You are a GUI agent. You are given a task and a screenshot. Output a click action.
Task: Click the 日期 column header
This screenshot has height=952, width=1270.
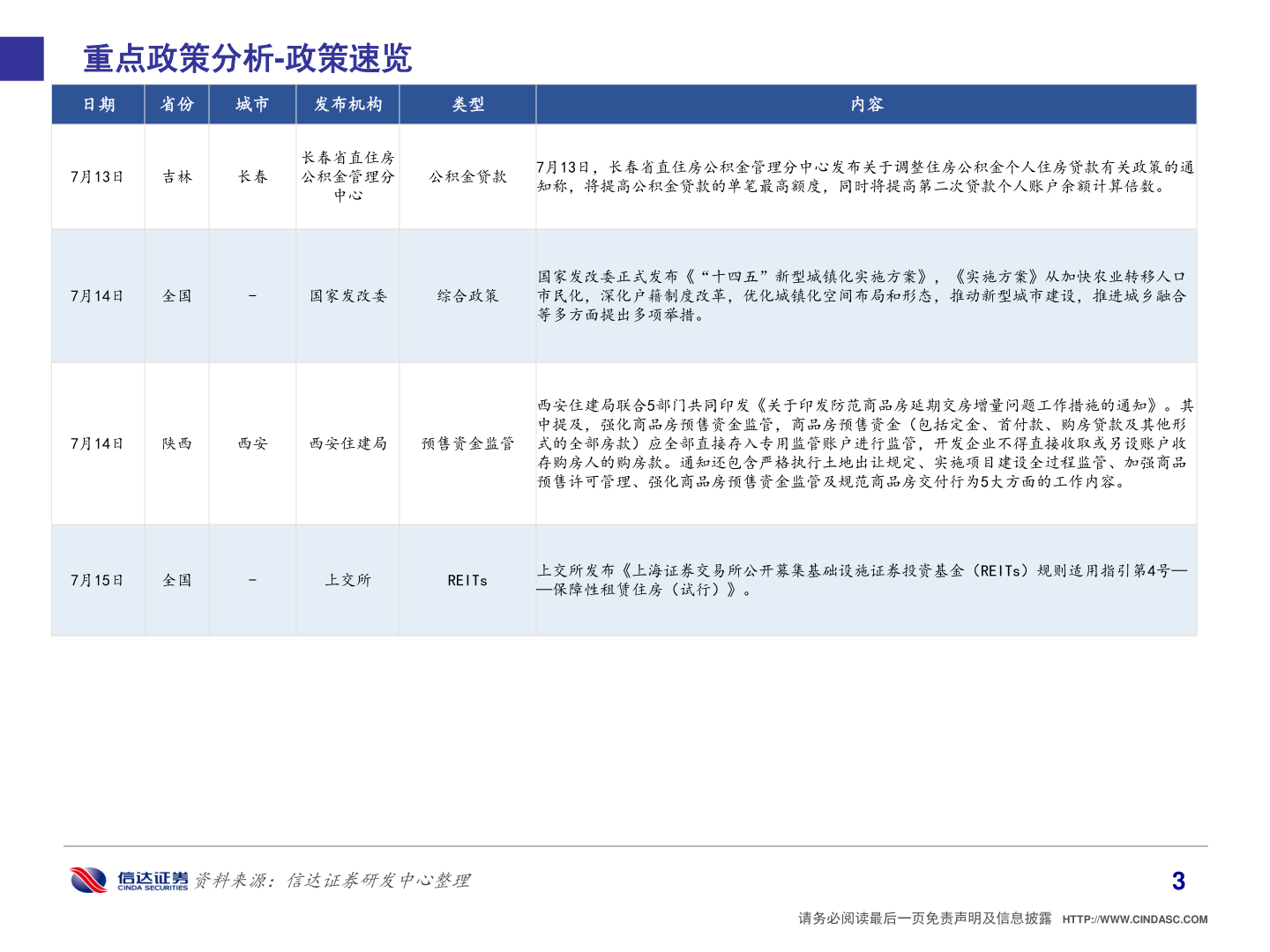pyautogui.click(x=98, y=103)
